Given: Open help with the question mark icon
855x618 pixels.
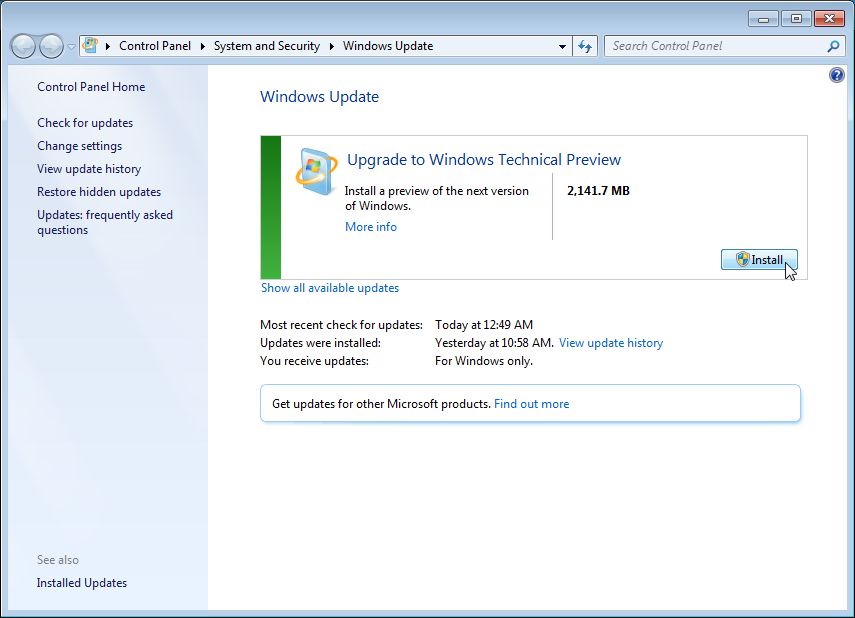Looking at the screenshot, I should click(837, 75).
